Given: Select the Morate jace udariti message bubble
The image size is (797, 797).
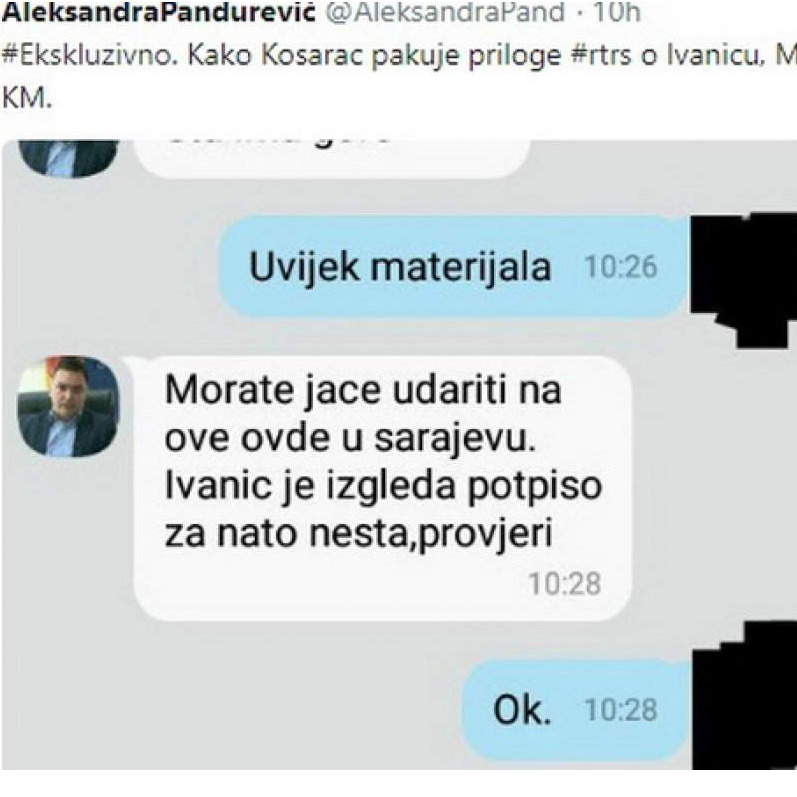Looking at the screenshot, I should pos(382,488).
